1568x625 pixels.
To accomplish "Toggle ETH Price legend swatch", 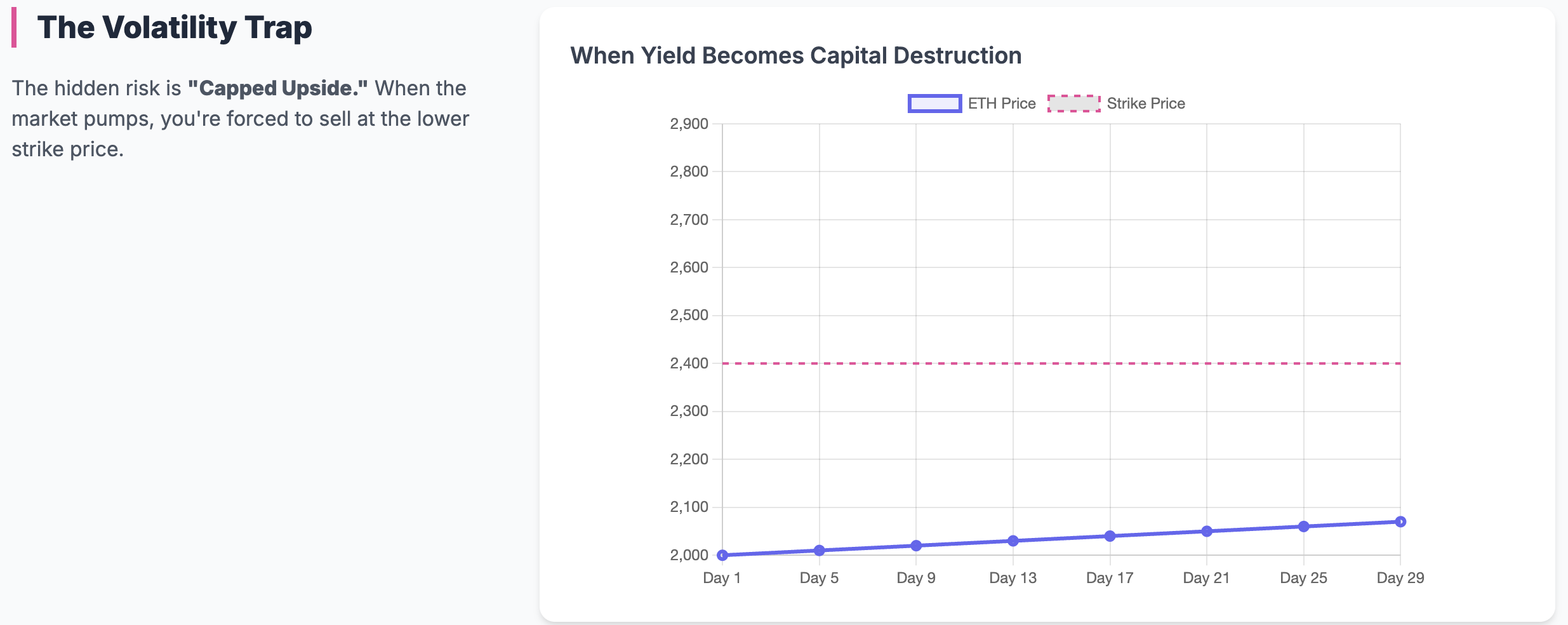I will pyautogui.click(x=934, y=104).
